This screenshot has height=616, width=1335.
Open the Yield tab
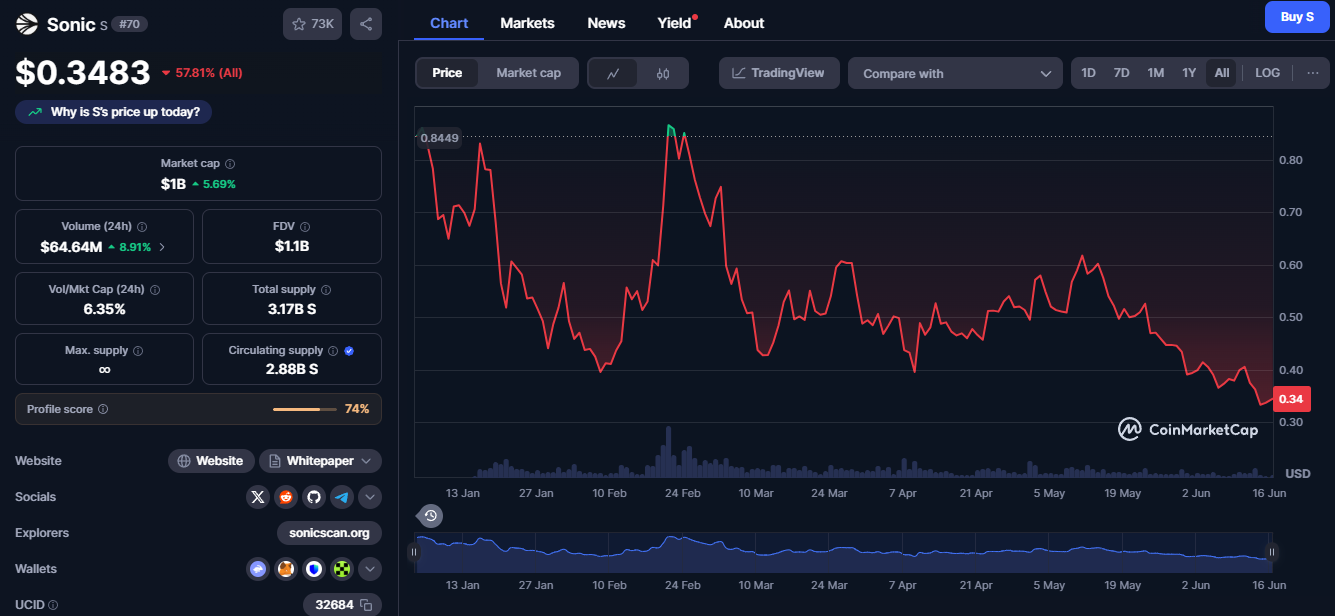click(x=676, y=23)
